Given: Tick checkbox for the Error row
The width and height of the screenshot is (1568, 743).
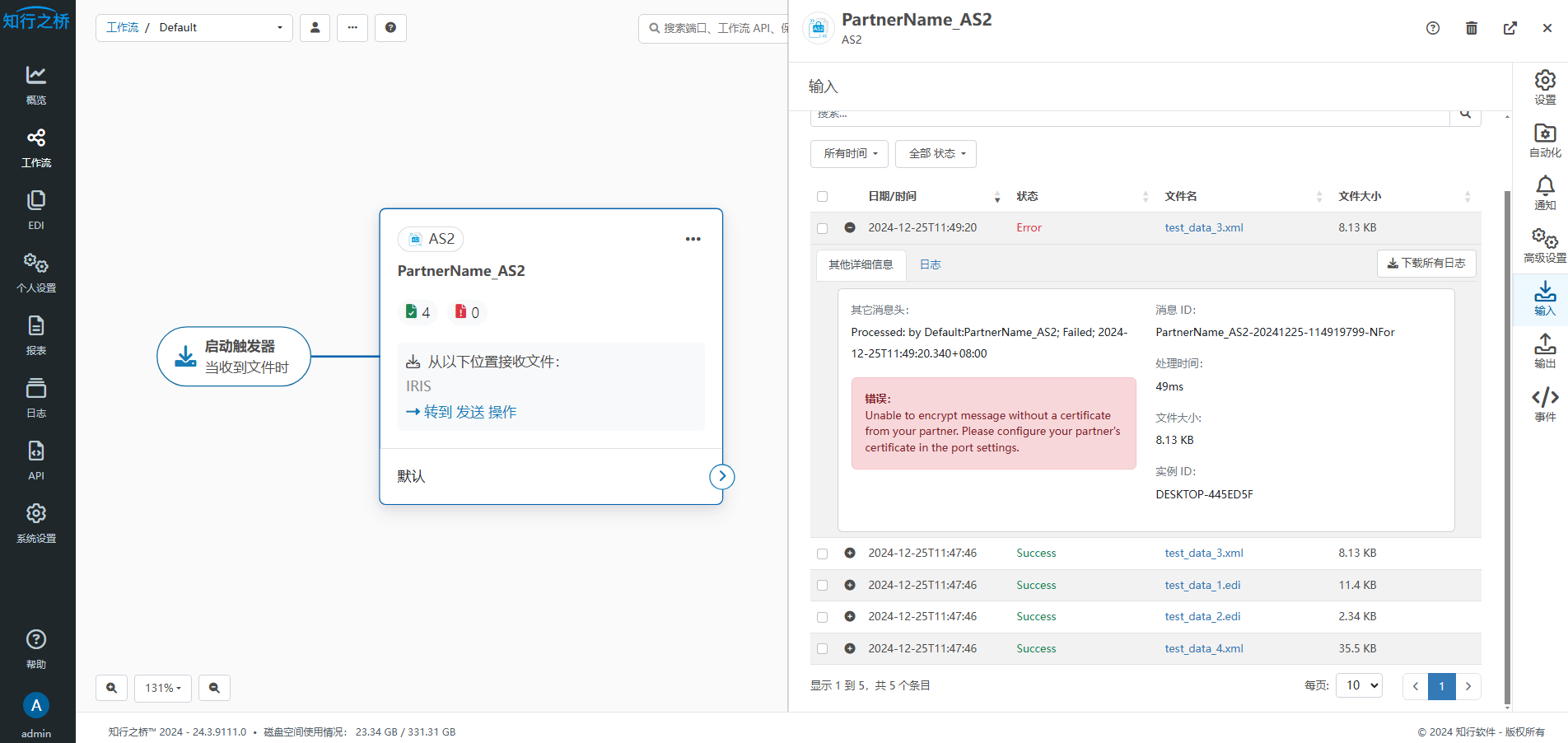Looking at the screenshot, I should pos(822,228).
